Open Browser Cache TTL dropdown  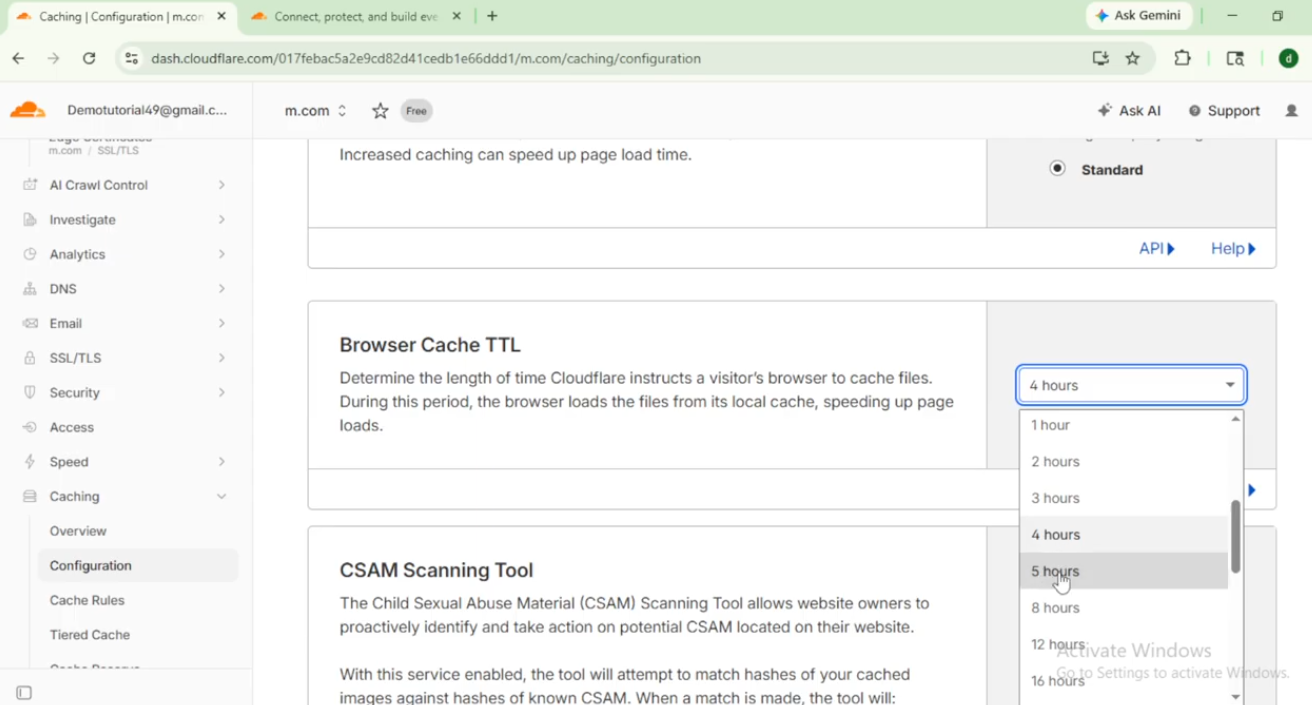tap(1131, 385)
